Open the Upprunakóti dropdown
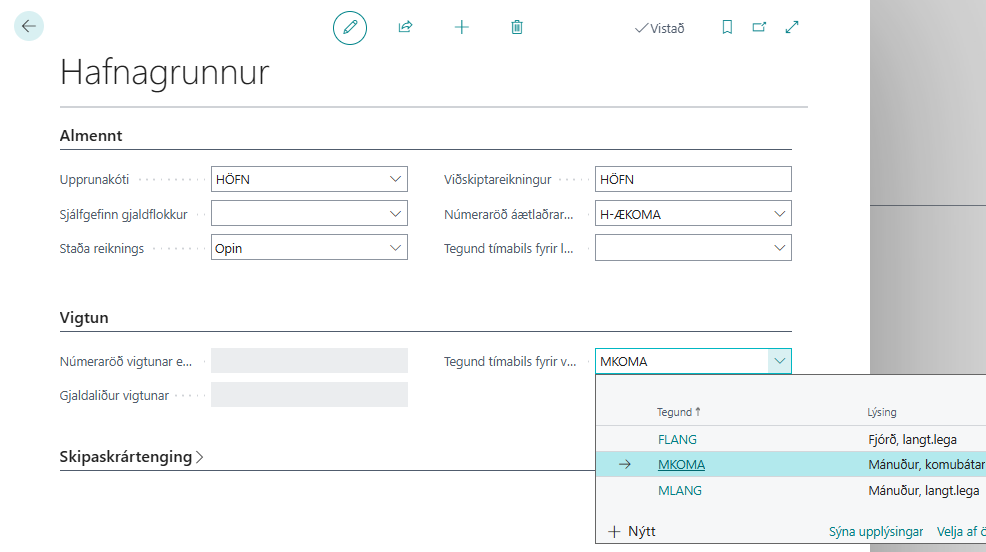The width and height of the screenshot is (986, 552). (x=394, y=180)
